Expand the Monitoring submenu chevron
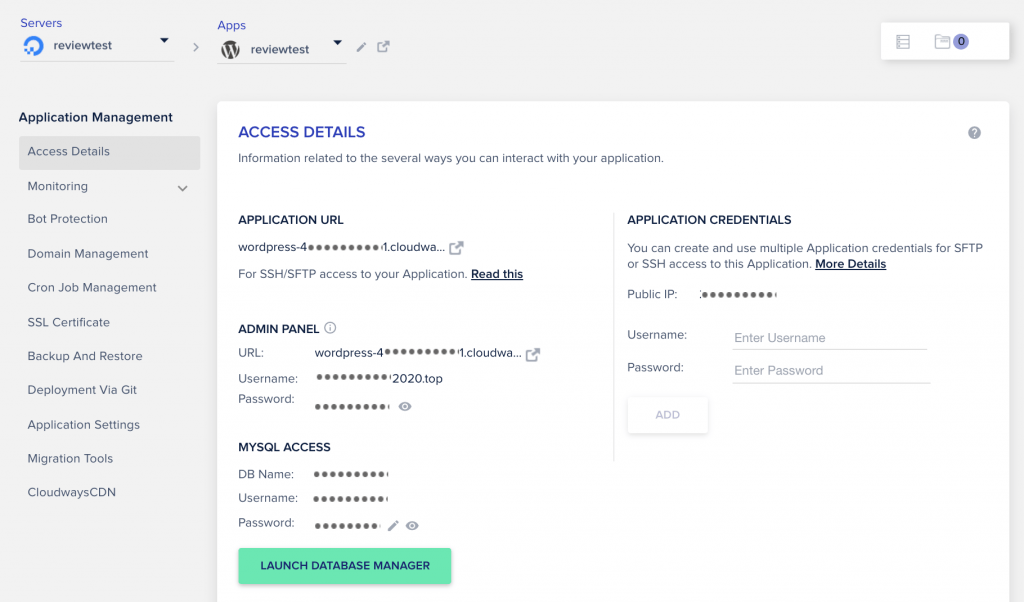This screenshot has height=602, width=1024. pos(183,188)
